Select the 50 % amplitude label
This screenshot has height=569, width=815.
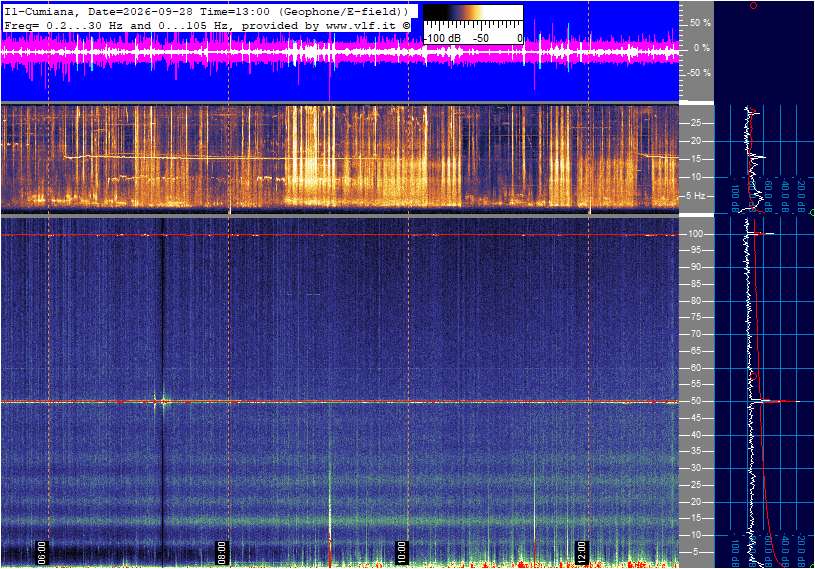[700, 23]
